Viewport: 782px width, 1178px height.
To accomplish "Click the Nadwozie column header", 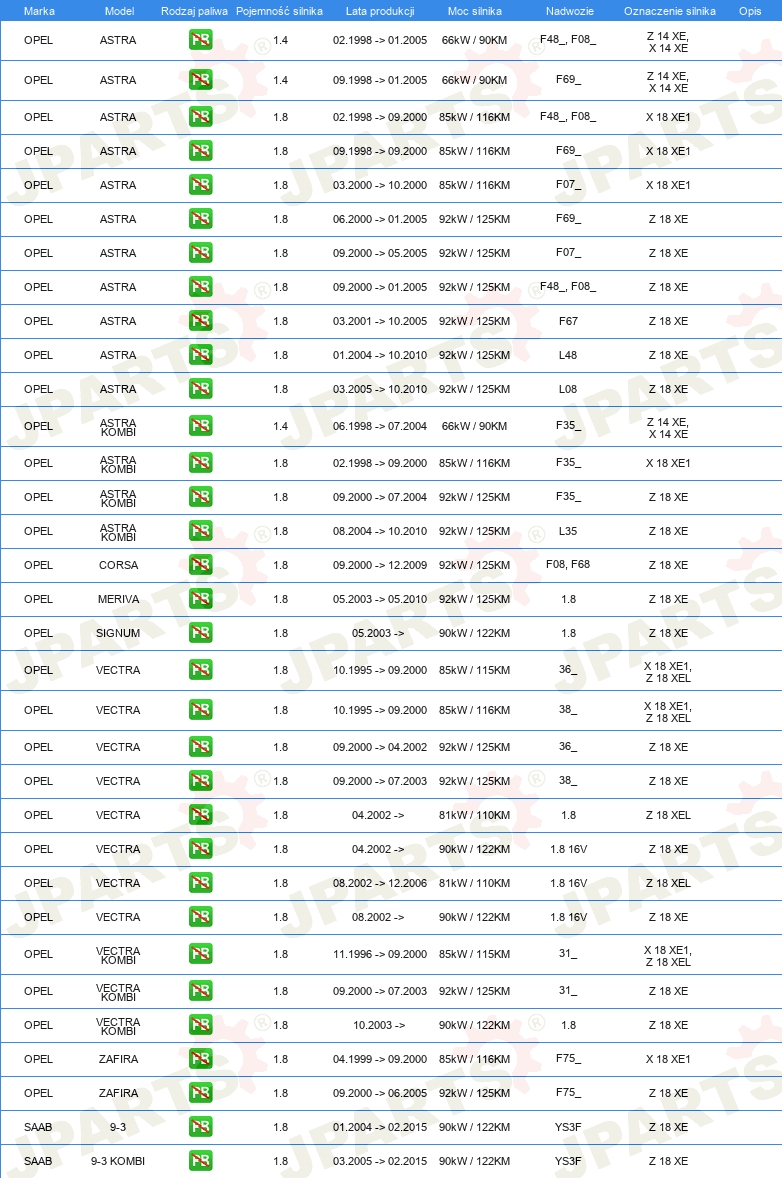I will pyautogui.click(x=569, y=11).
